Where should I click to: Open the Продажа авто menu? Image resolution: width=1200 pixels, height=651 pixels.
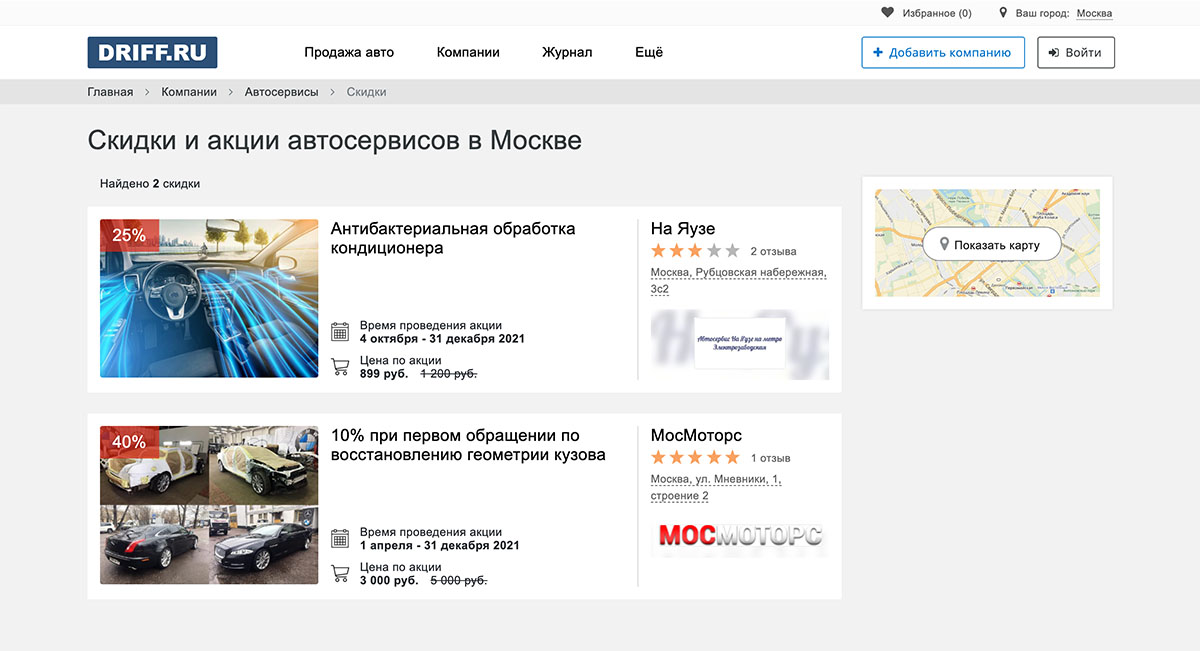click(349, 53)
